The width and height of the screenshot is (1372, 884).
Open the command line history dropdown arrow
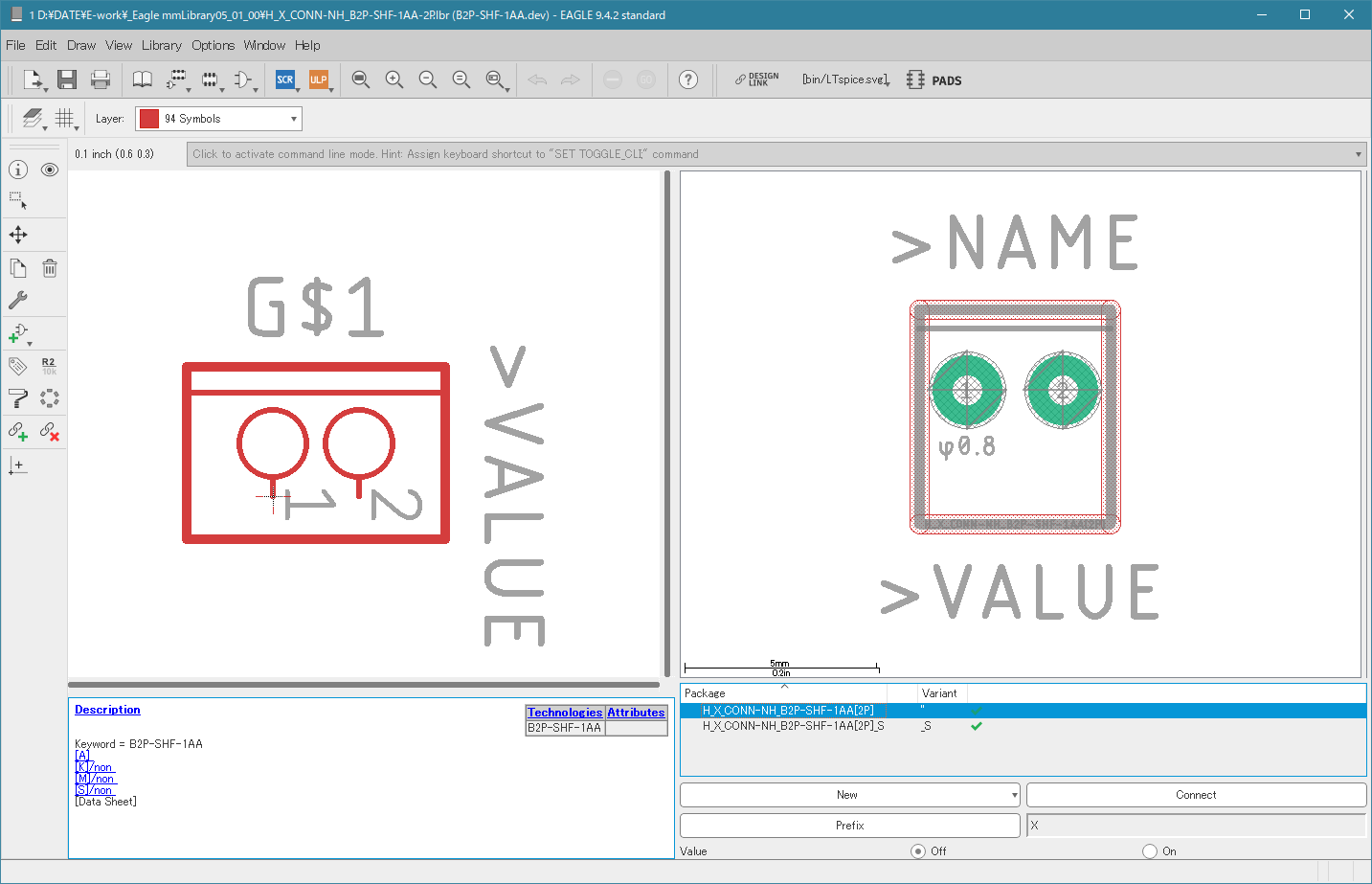tap(1358, 154)
